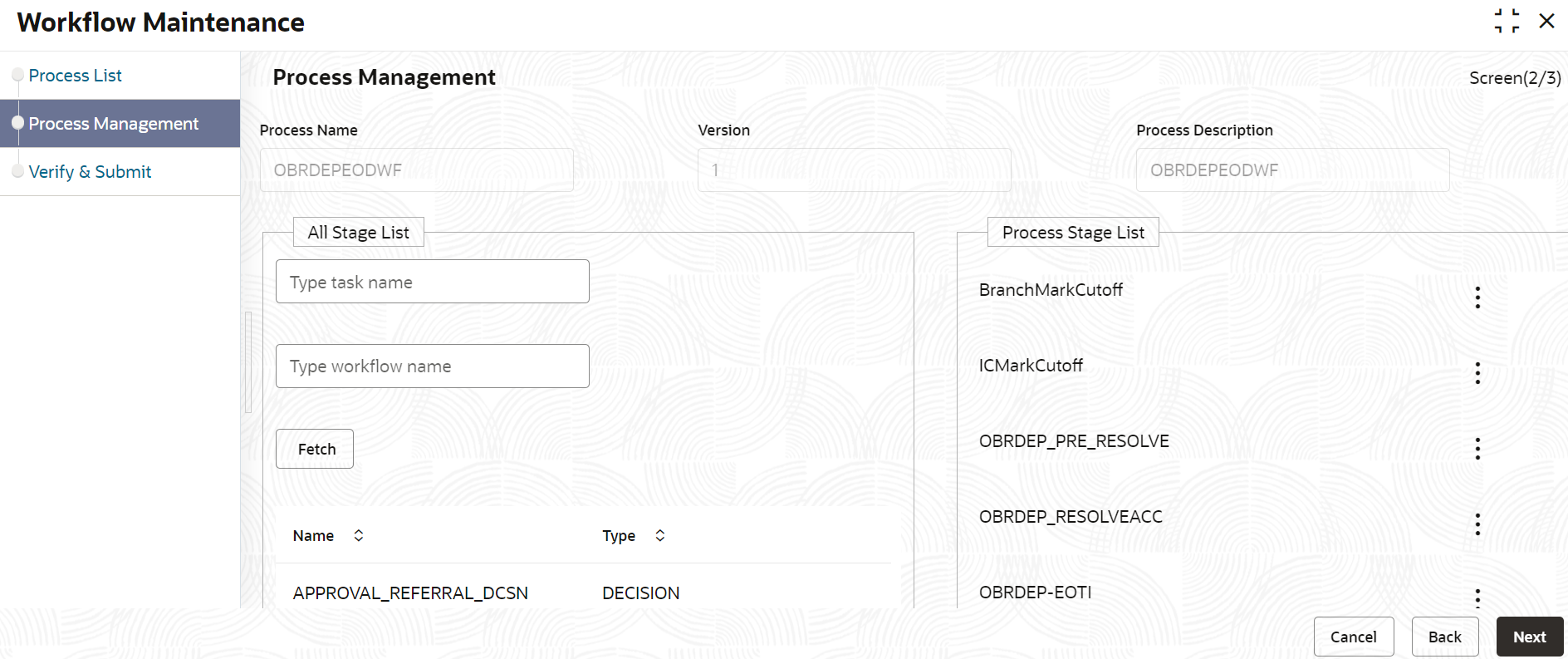Go Back to previous screen
1568x659 pixels.
[x=1445, y=637]
